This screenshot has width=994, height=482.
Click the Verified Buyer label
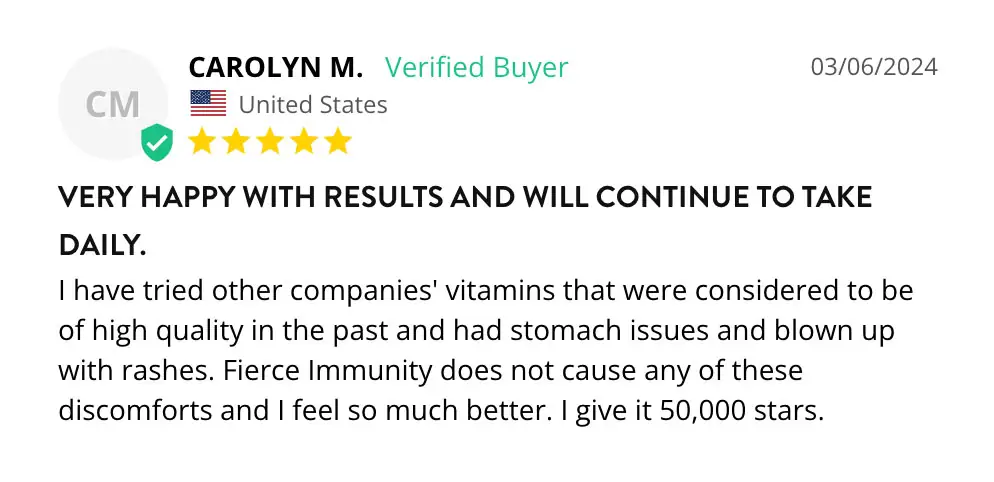pyautogui.click(x=476, y=67)
